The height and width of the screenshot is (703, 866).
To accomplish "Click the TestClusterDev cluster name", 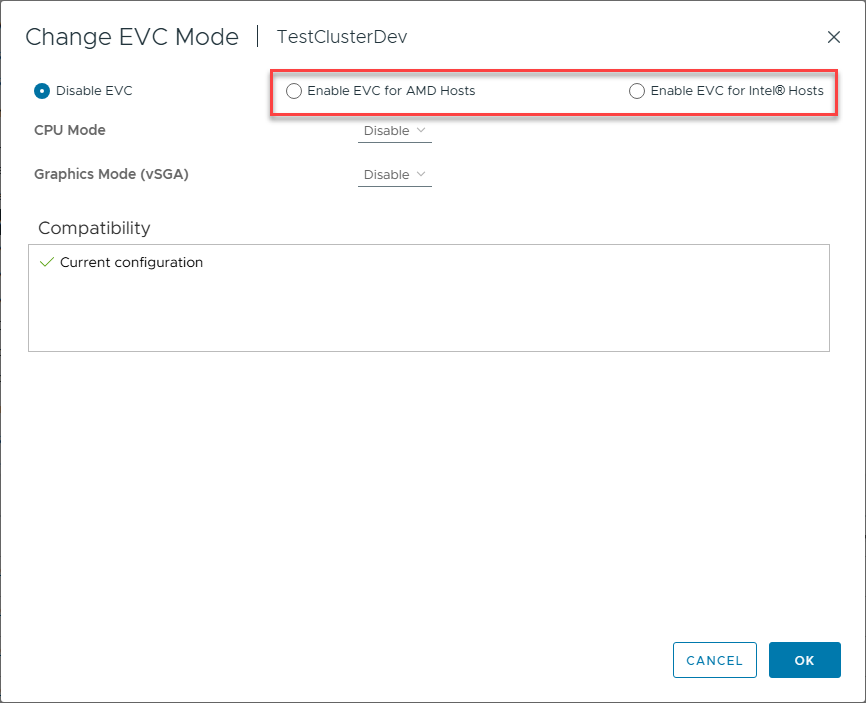I will 341,37.
